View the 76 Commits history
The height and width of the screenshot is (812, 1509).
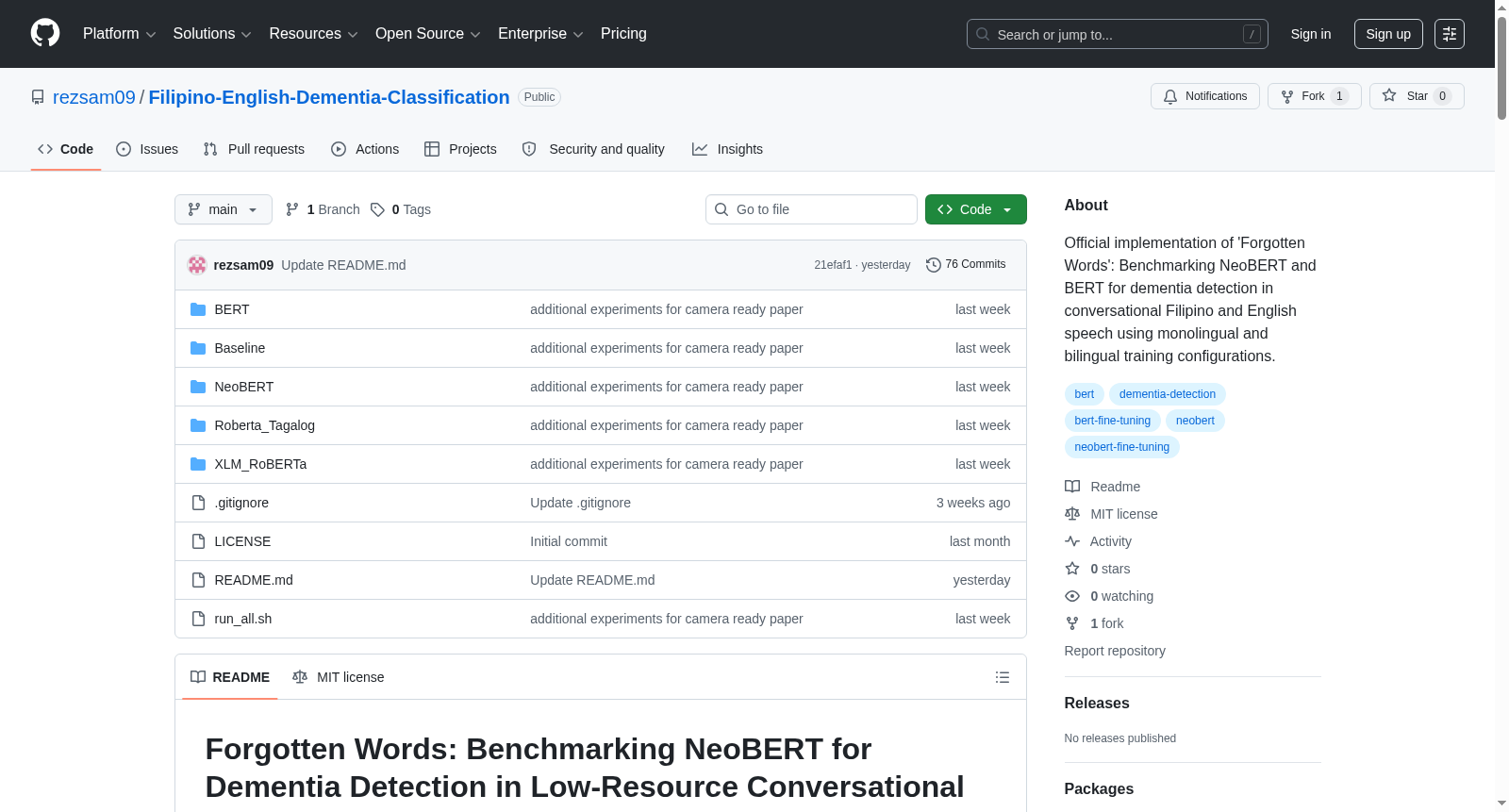click(x=966, y=264)
